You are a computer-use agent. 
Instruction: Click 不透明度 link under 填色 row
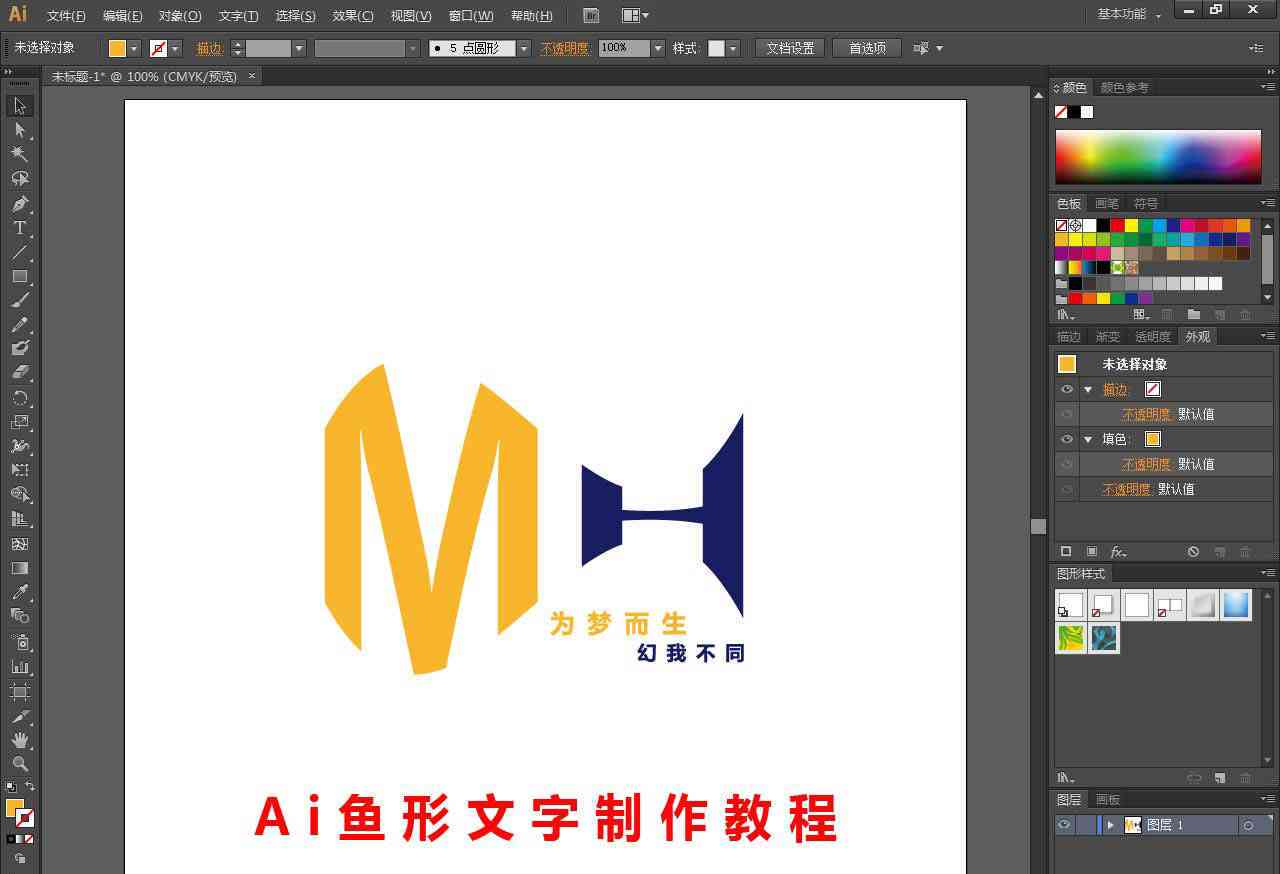click(1146, 464)
